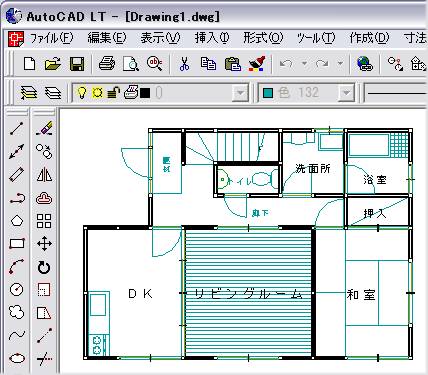Image resolution: width=428 pixels, height=375 pixels.
Task: Open the Undo history dropdown arrow
Action: [304, 63]
